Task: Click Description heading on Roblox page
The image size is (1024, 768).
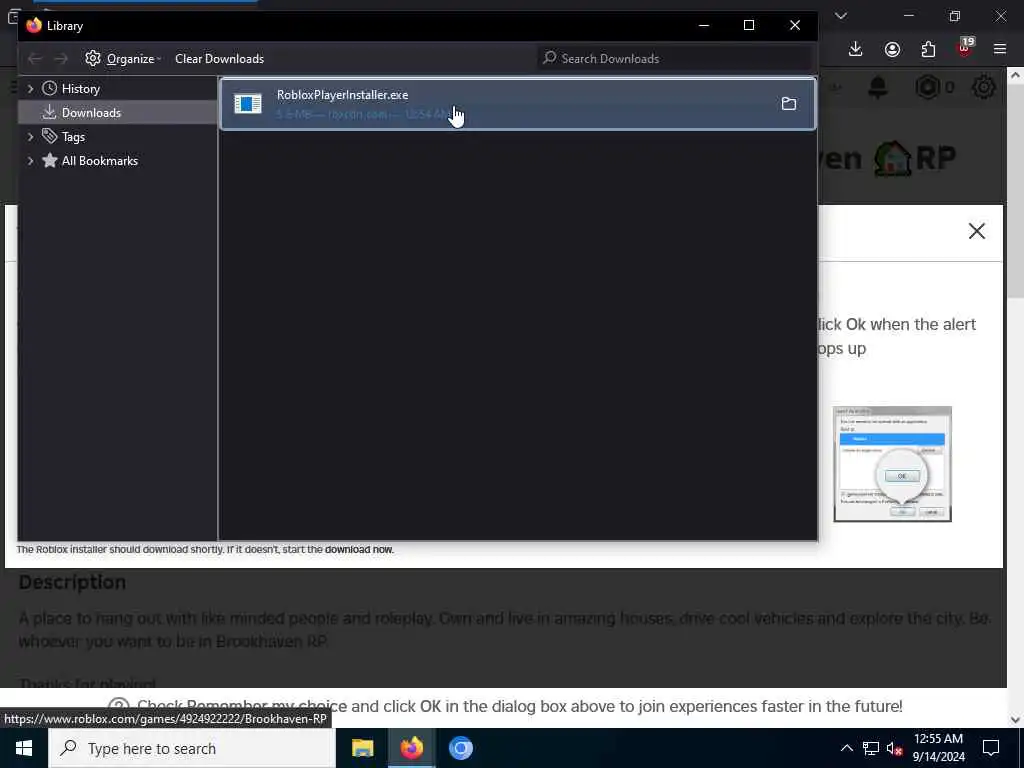Action: point(72,582)
